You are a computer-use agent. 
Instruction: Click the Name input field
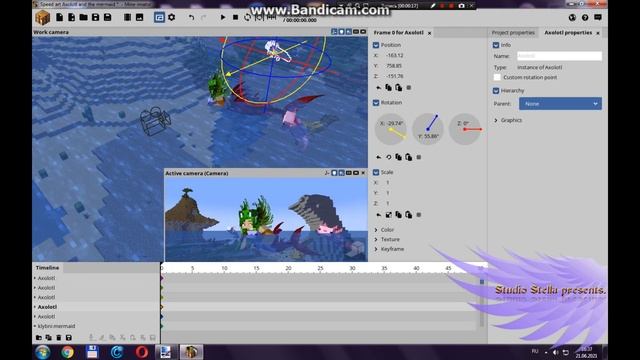(559, 56)
